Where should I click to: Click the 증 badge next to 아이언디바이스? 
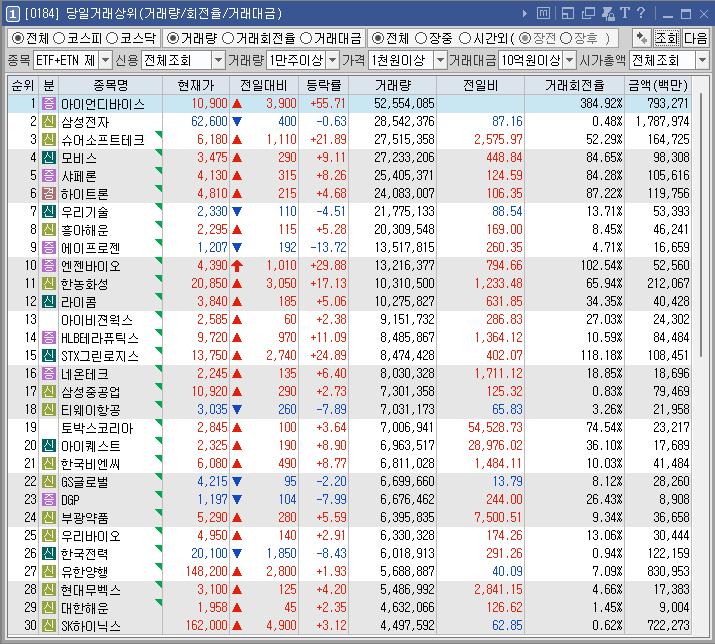49,104
